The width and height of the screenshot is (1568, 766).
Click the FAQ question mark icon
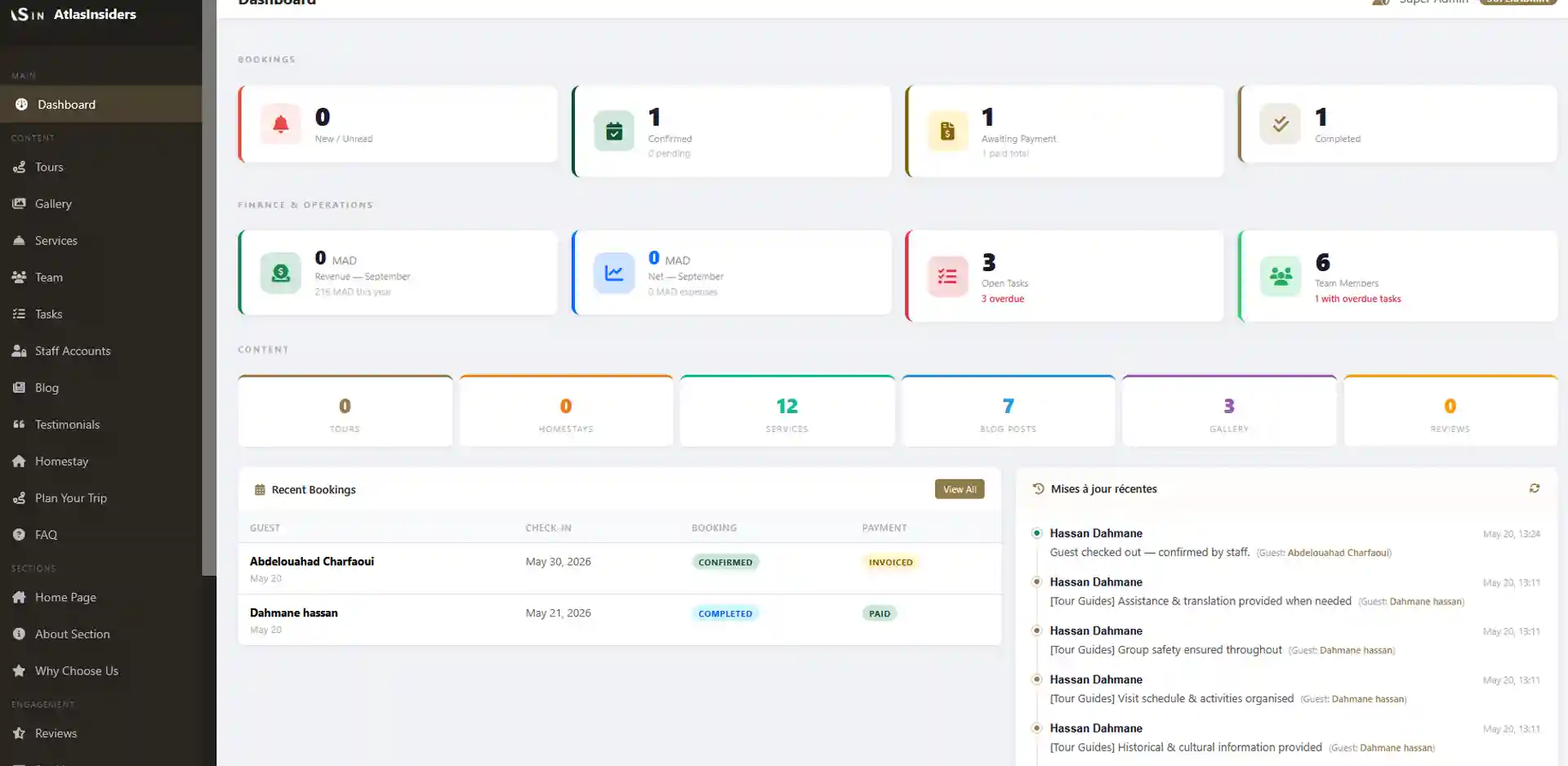pyautogui.click(x=19, y=535)
